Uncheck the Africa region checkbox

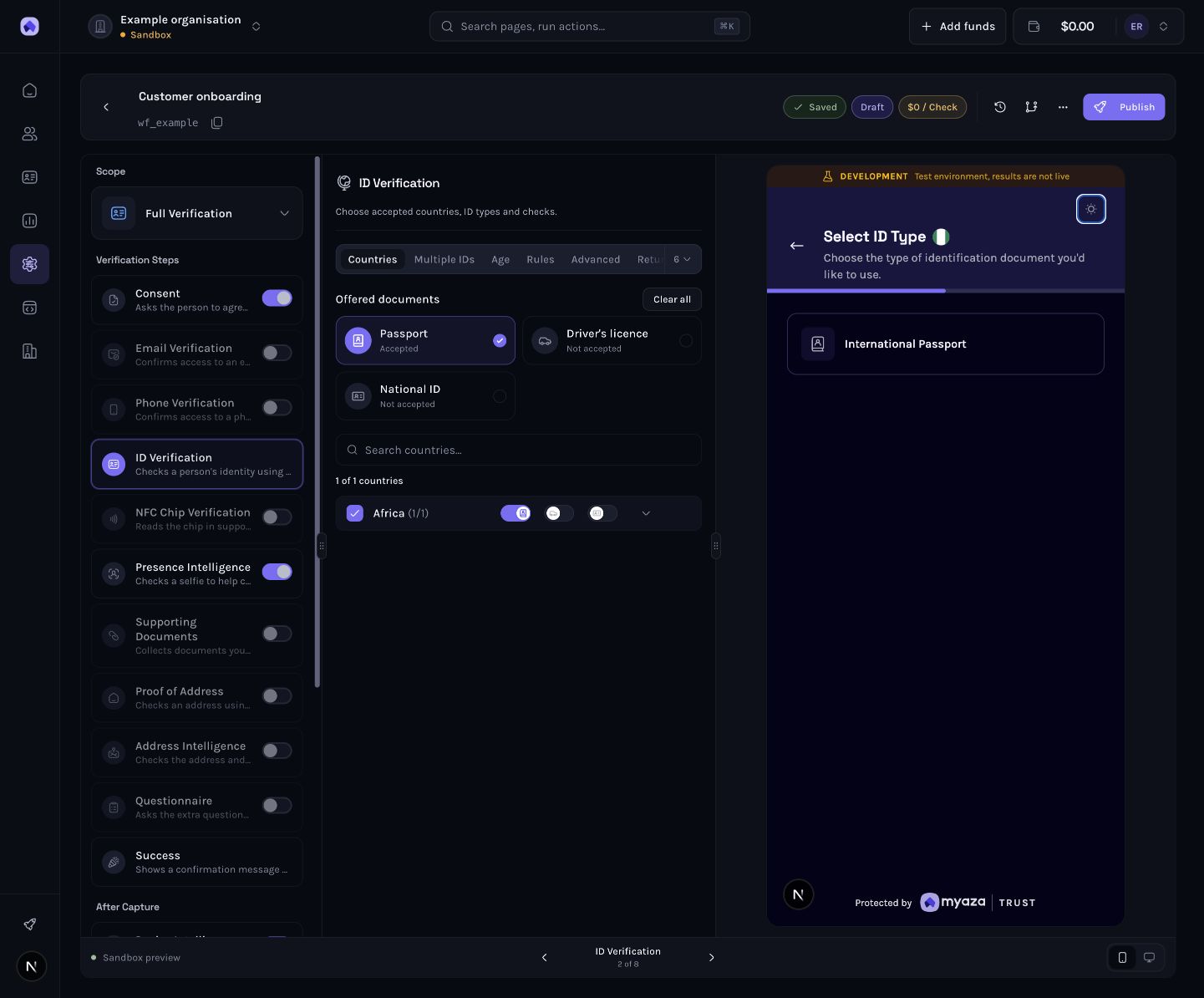coord(355,513)
